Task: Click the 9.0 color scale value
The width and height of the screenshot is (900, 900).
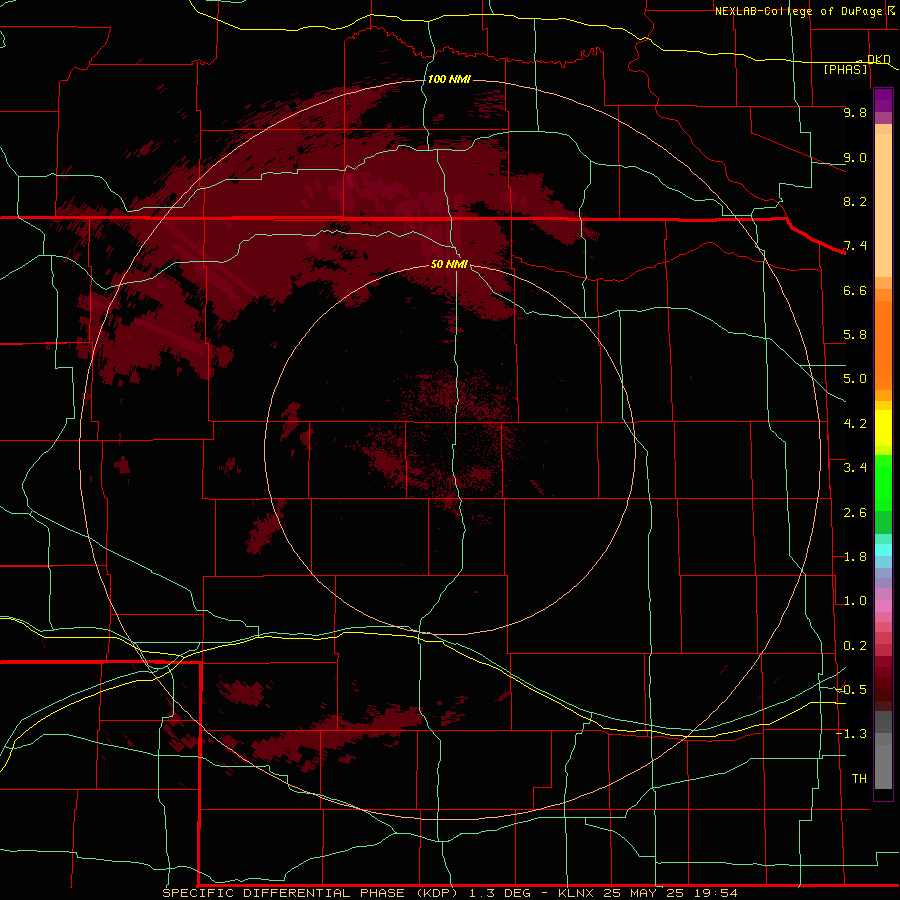Action: point(855,157)
